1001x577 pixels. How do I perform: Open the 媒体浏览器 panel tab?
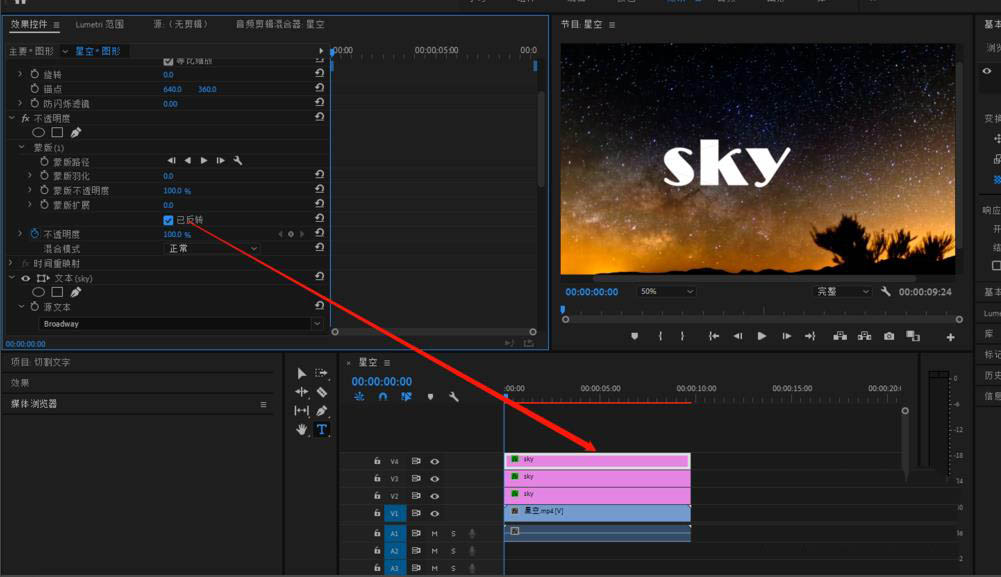(x=34, y=404)
